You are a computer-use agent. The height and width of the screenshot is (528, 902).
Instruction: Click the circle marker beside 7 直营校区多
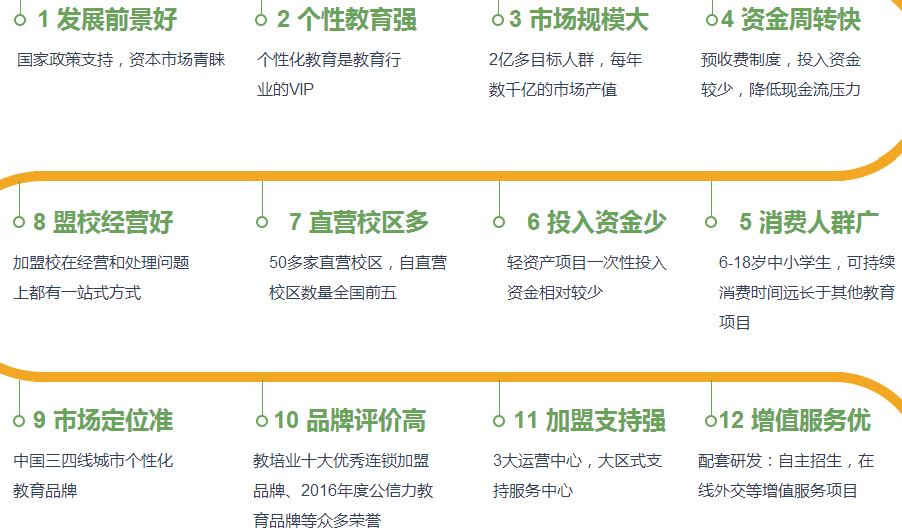click(262, 222)
